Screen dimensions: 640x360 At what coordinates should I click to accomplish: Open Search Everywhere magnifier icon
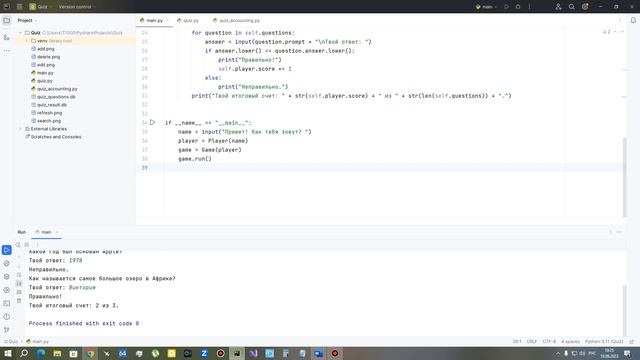click(x=572, y=7)
